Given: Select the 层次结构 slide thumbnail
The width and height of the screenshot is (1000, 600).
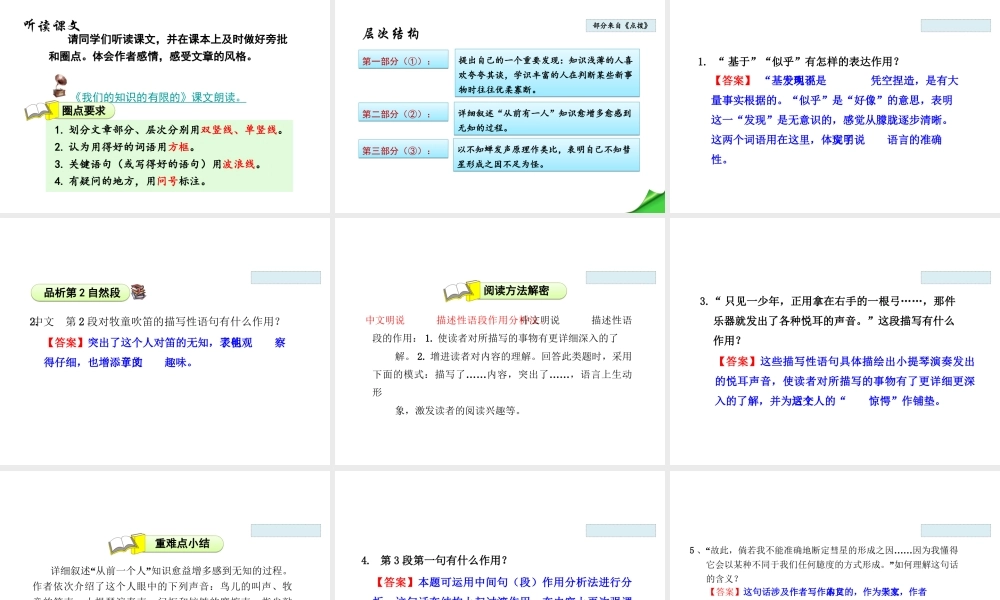Looking at the screenshot, I should [500, 106].
